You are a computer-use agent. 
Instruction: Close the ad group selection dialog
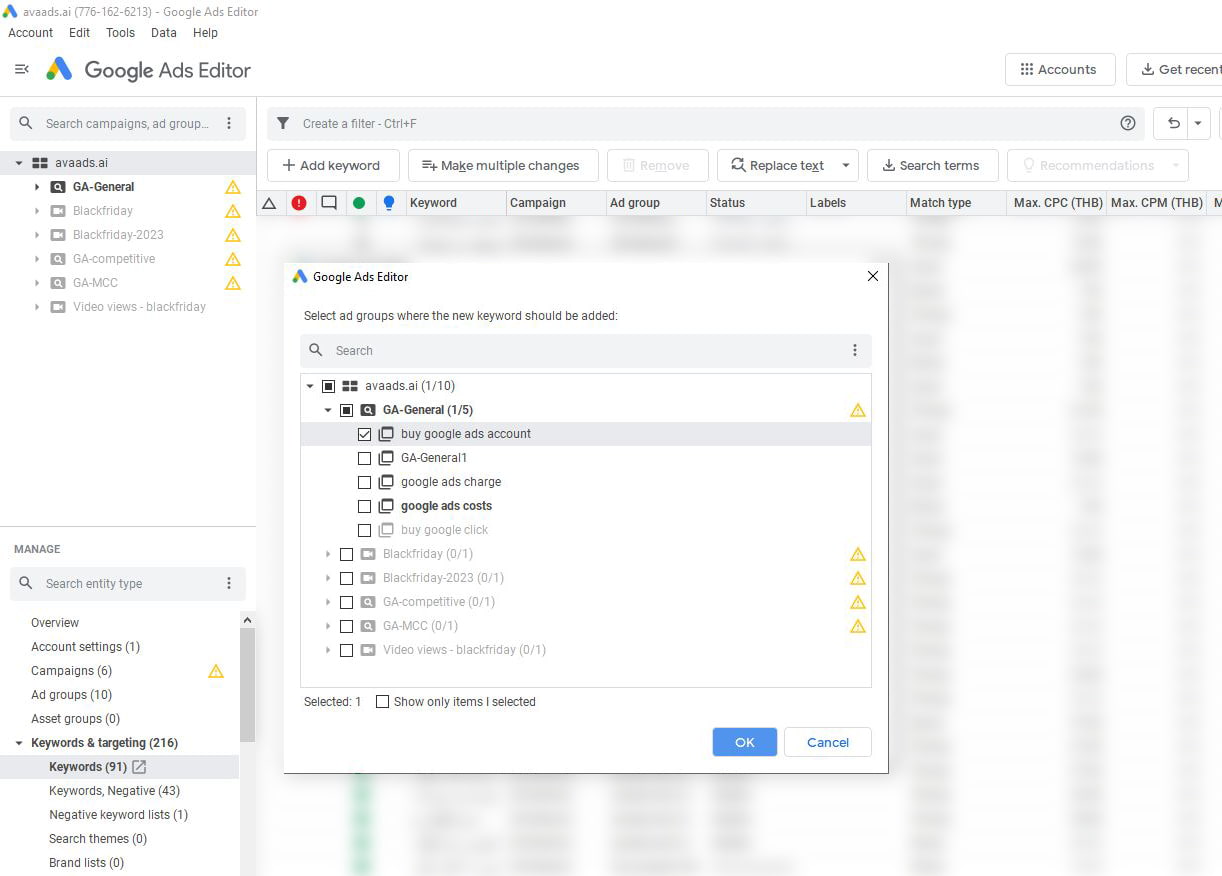pos(873,276)
